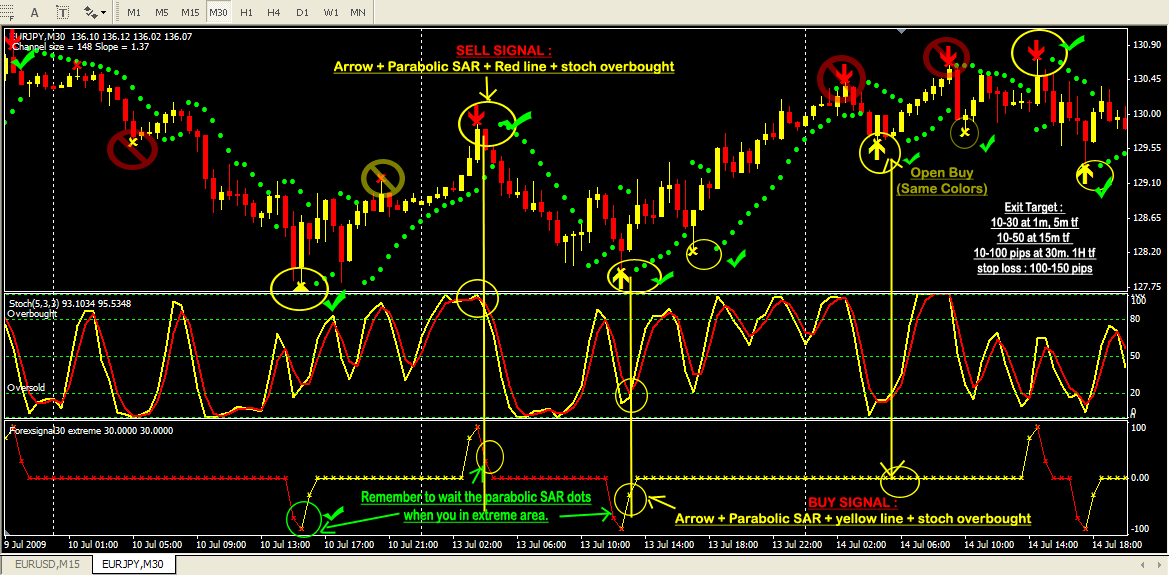Click the 'Open Buy (Same Colors)' text label
Screen dimensions: 1169x575
click(941, 181)
